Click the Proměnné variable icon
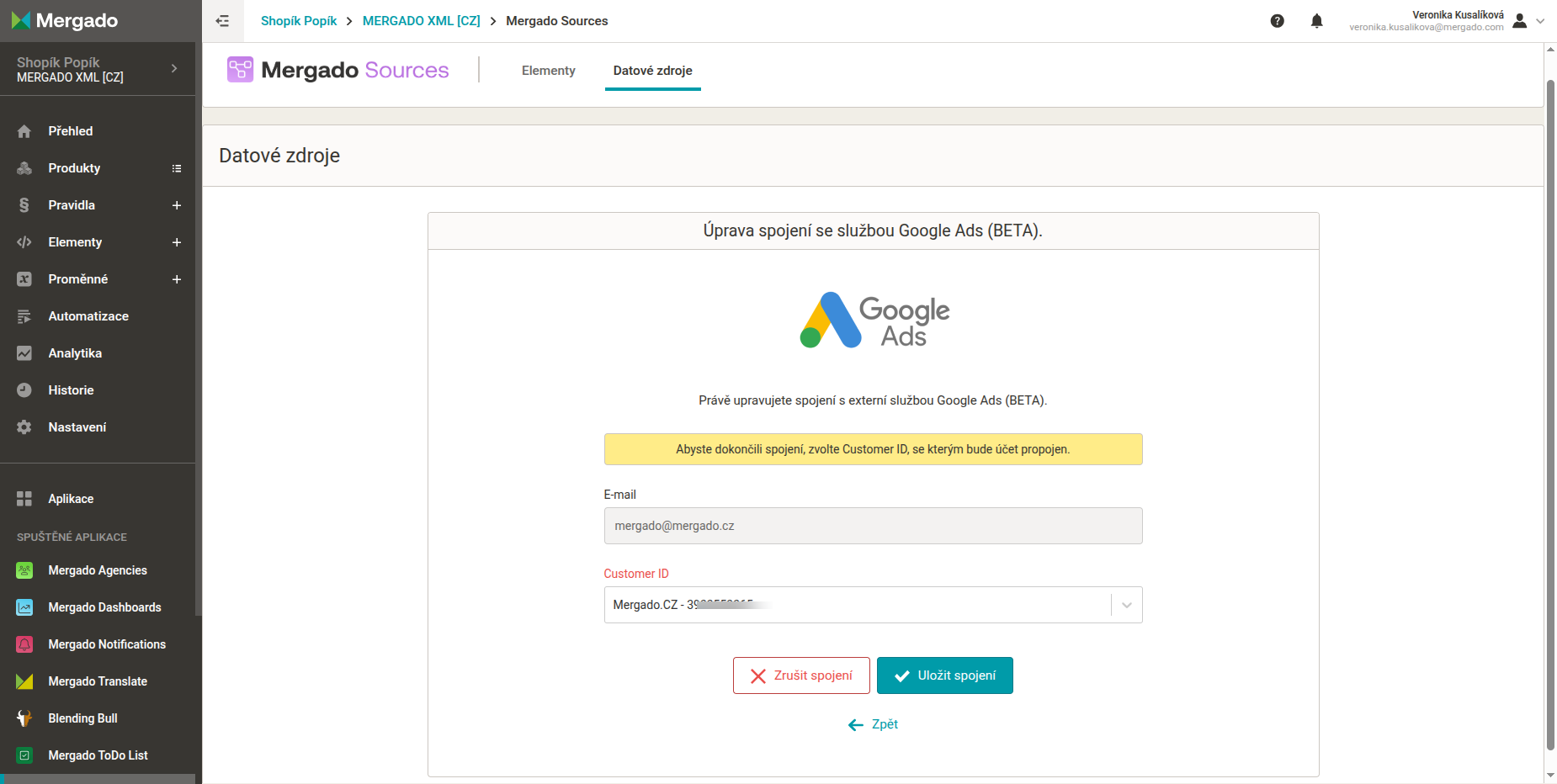This screenshot has width=1557, height=784. [24, 279]
